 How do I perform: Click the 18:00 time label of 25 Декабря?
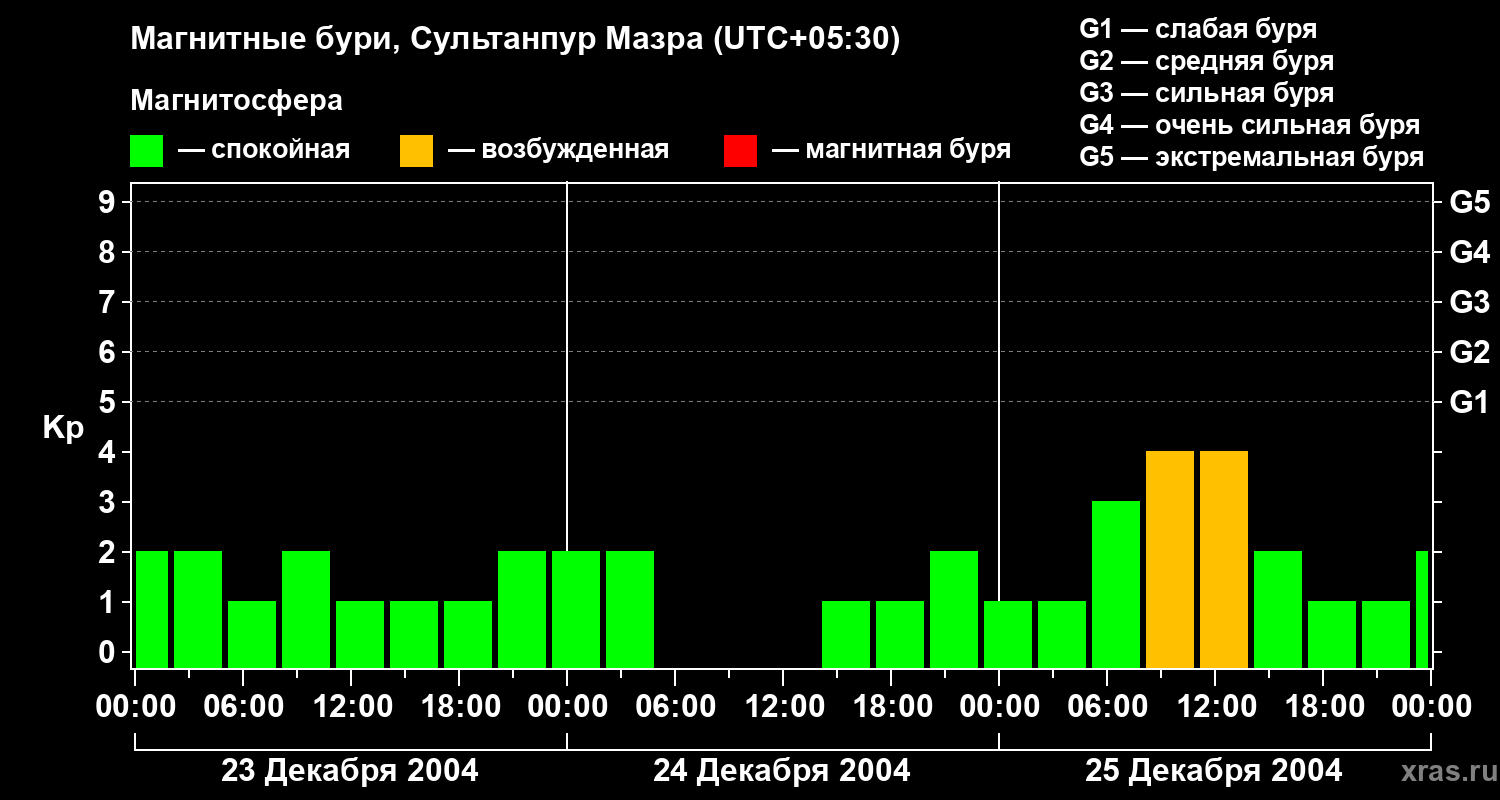(x=1323, y=707)
